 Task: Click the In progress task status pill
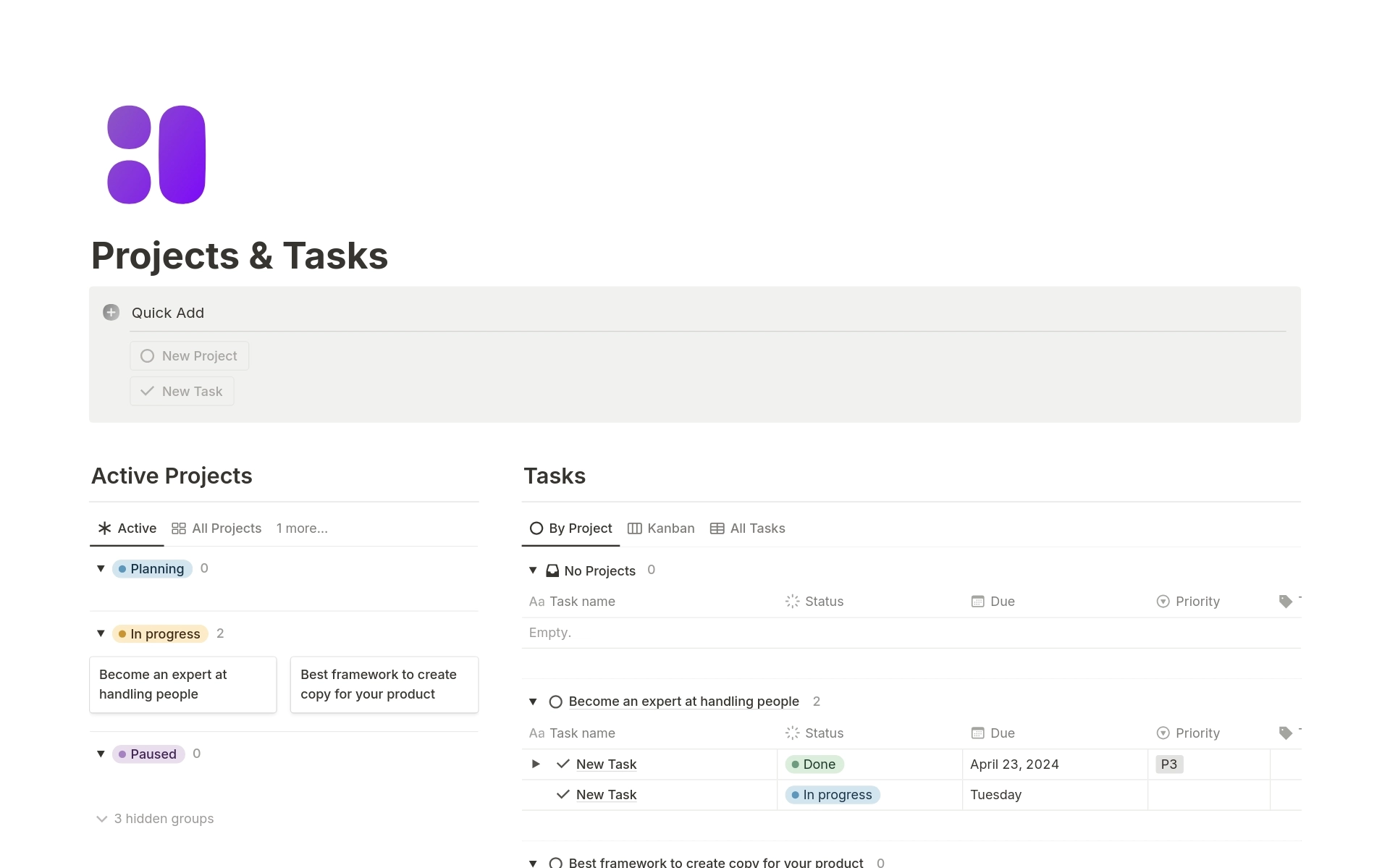coord(833,795)
